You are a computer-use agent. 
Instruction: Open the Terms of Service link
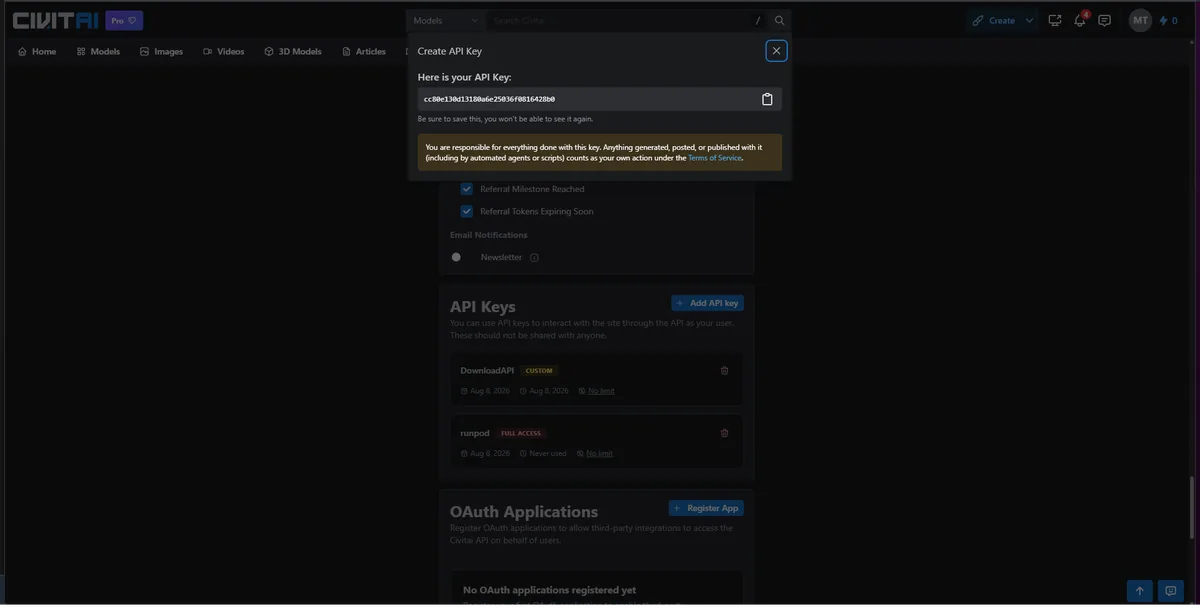[x=715, y=158]
